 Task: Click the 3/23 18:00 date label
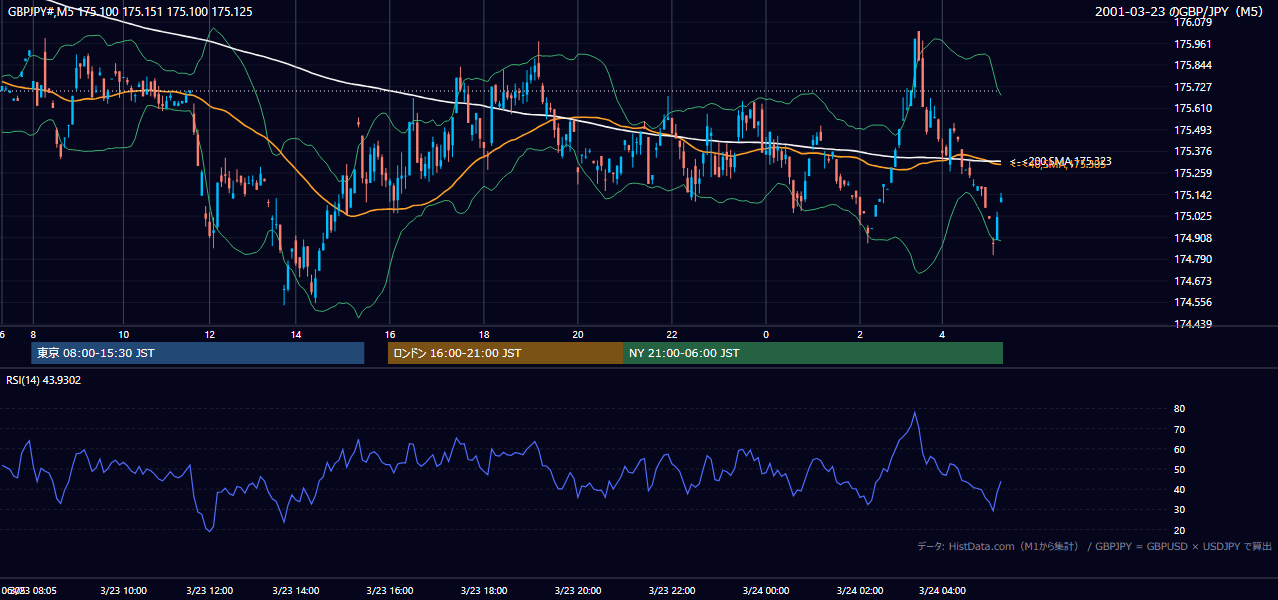click(483, 591)
